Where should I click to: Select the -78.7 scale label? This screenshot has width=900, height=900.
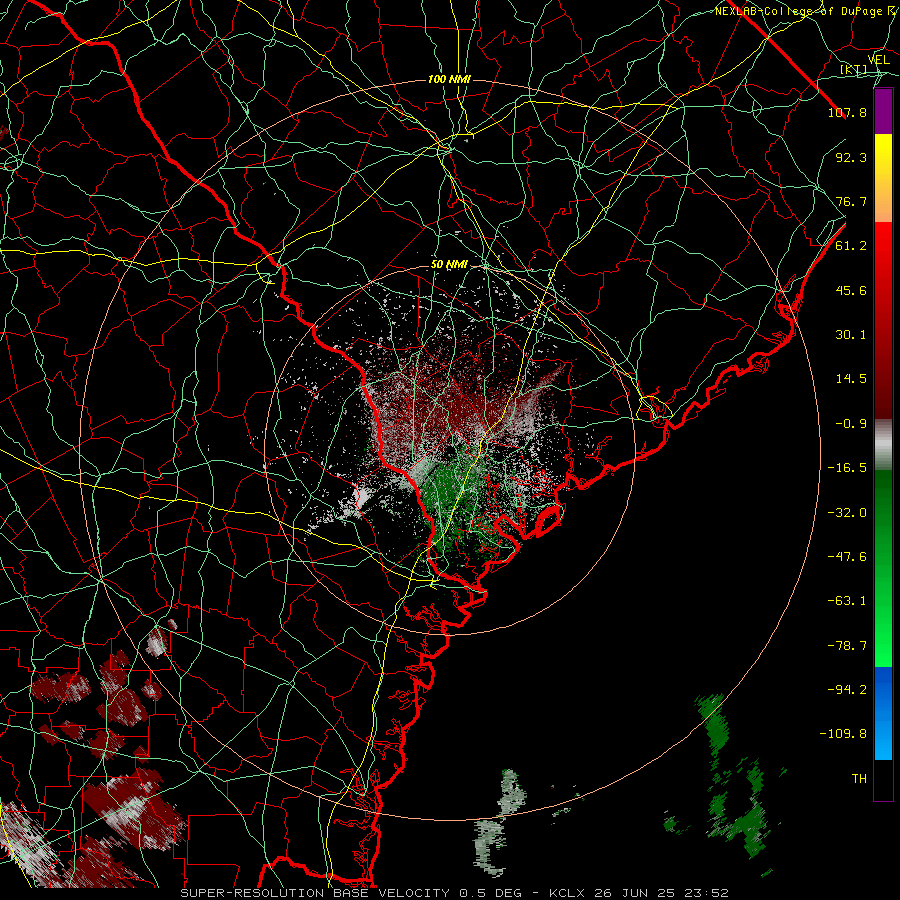tap(847, 646)
